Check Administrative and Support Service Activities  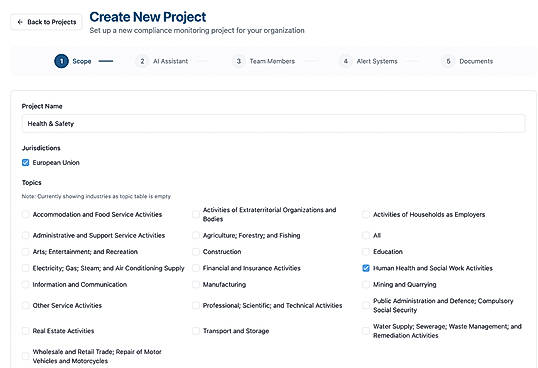(25, 235)
